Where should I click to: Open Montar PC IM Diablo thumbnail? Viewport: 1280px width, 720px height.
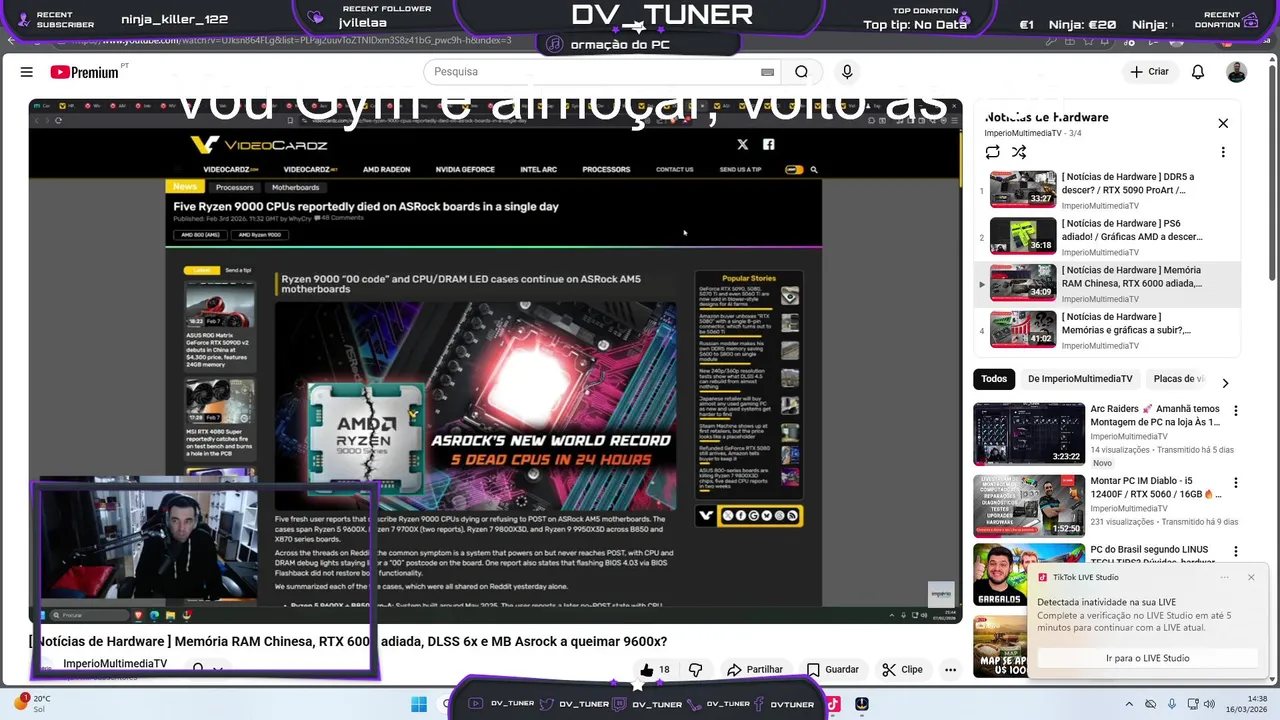tap(1029, 505)
